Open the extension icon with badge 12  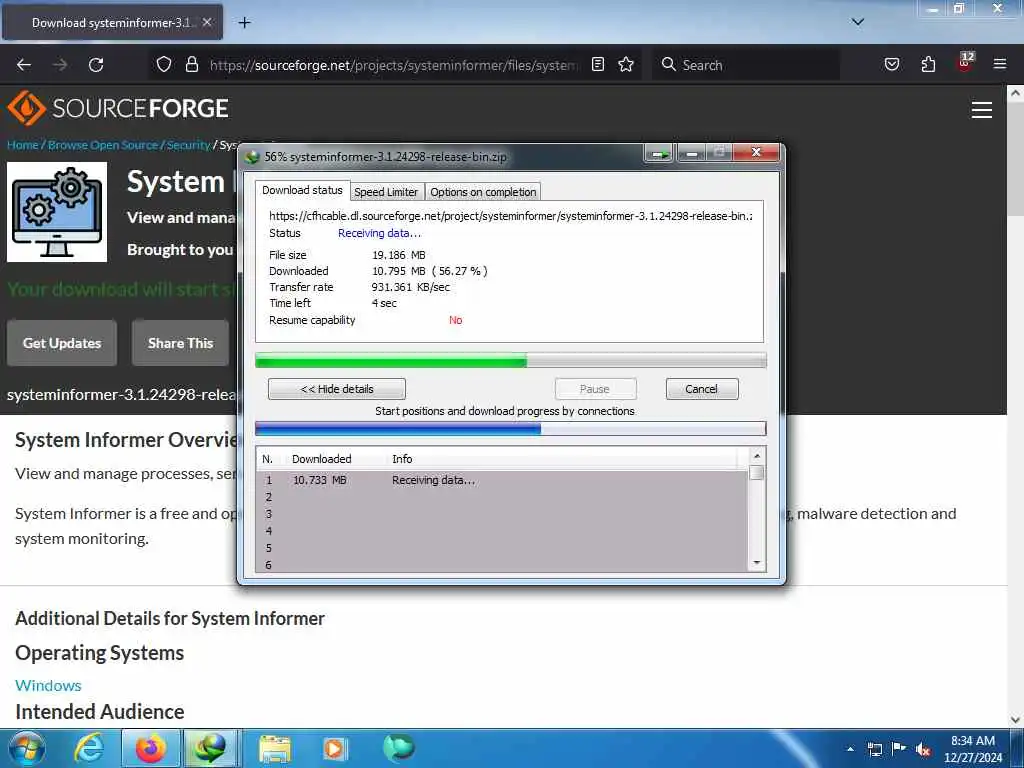click(x=965, y=62)
